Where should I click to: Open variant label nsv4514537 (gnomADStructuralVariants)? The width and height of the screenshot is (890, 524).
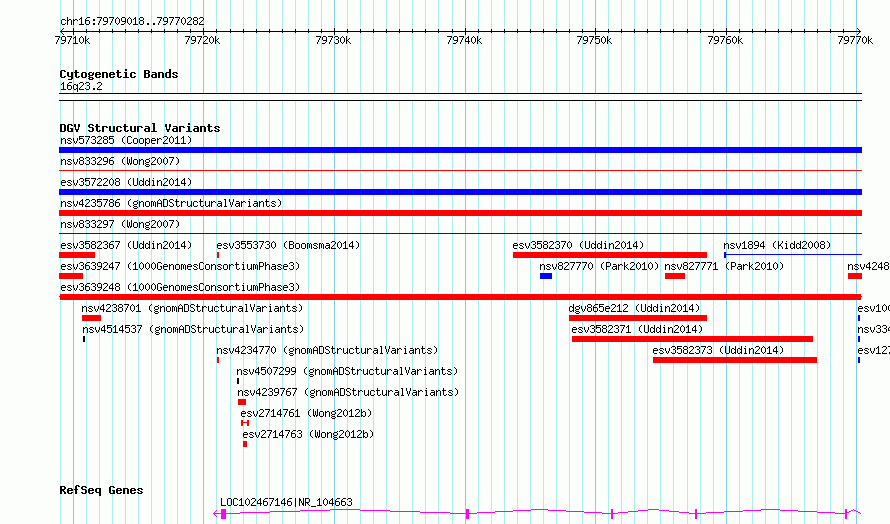coord(193,329)
